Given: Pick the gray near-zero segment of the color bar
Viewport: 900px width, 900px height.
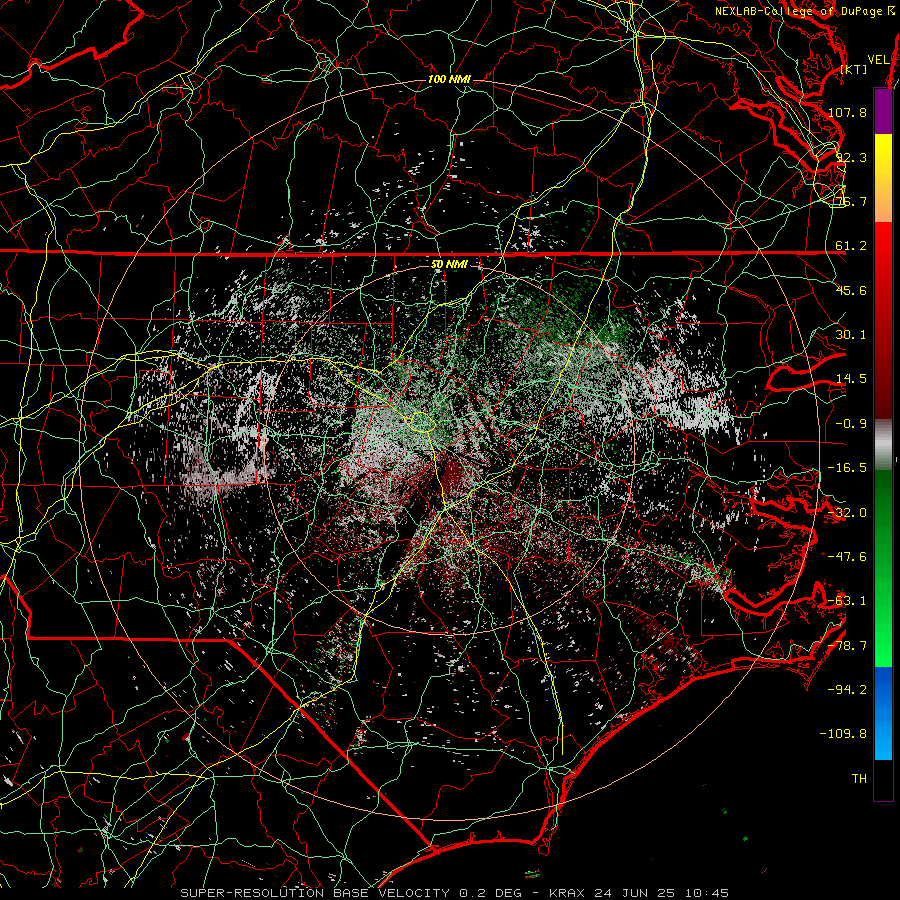Looking at the screenshot, I should point(883,444).
